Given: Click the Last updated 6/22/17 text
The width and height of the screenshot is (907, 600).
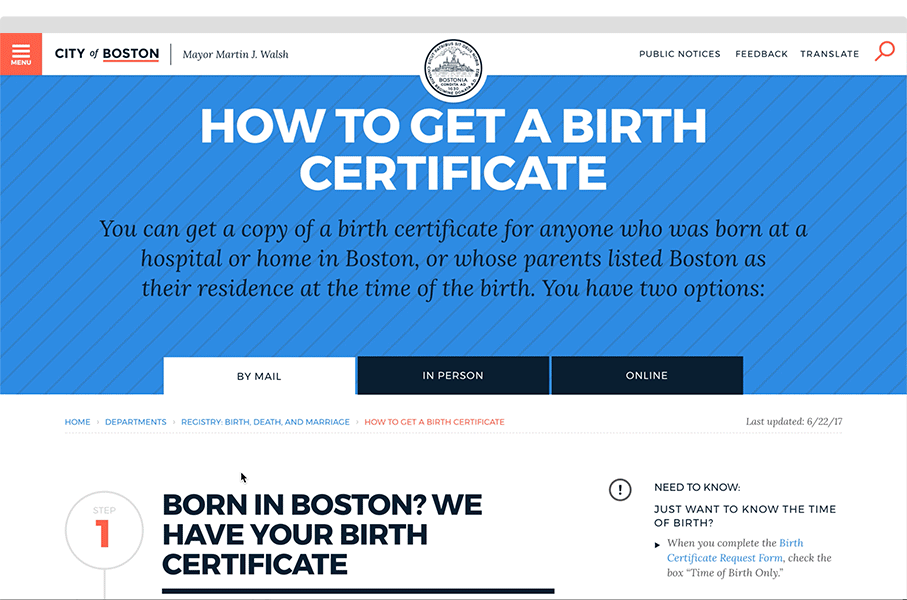Looking at the screenshot, I should 794,421.
